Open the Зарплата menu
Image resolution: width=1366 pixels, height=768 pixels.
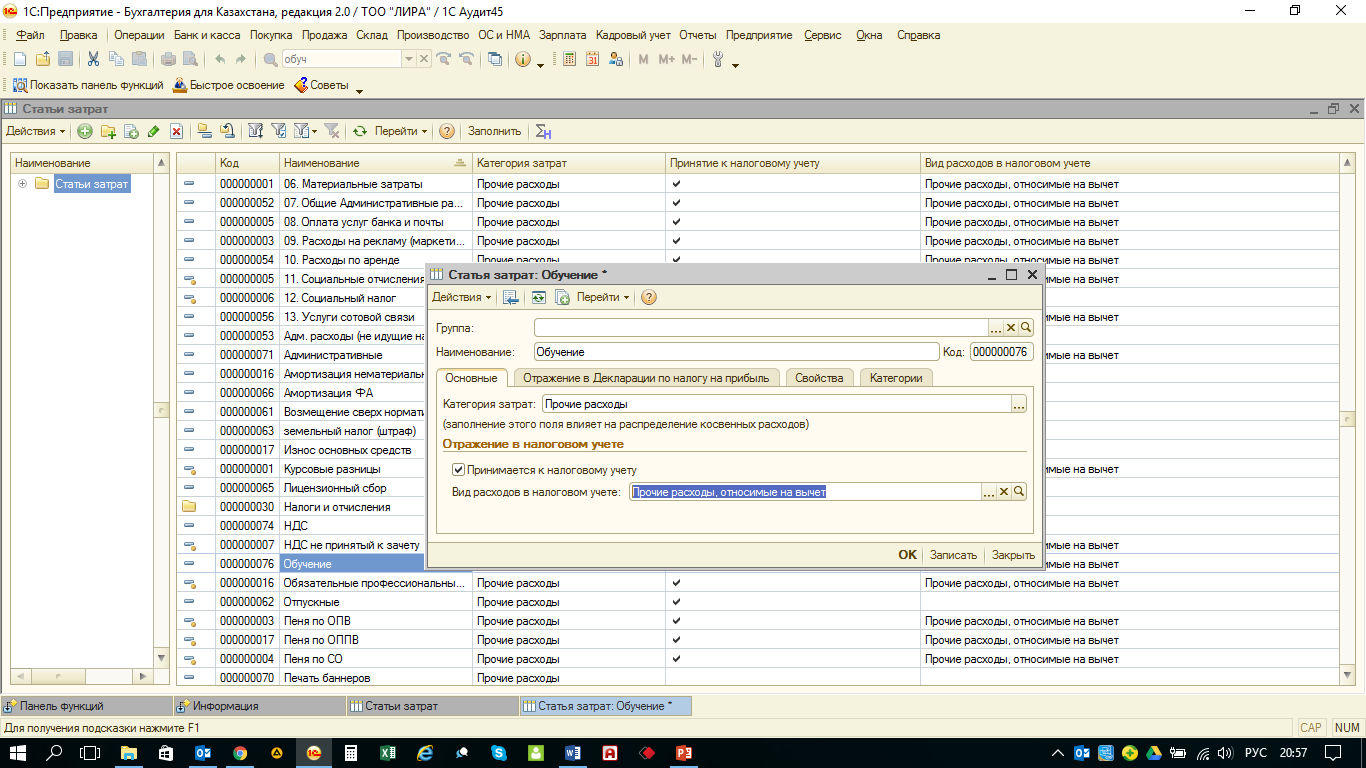pyautogui.click(x=563, y=35)
